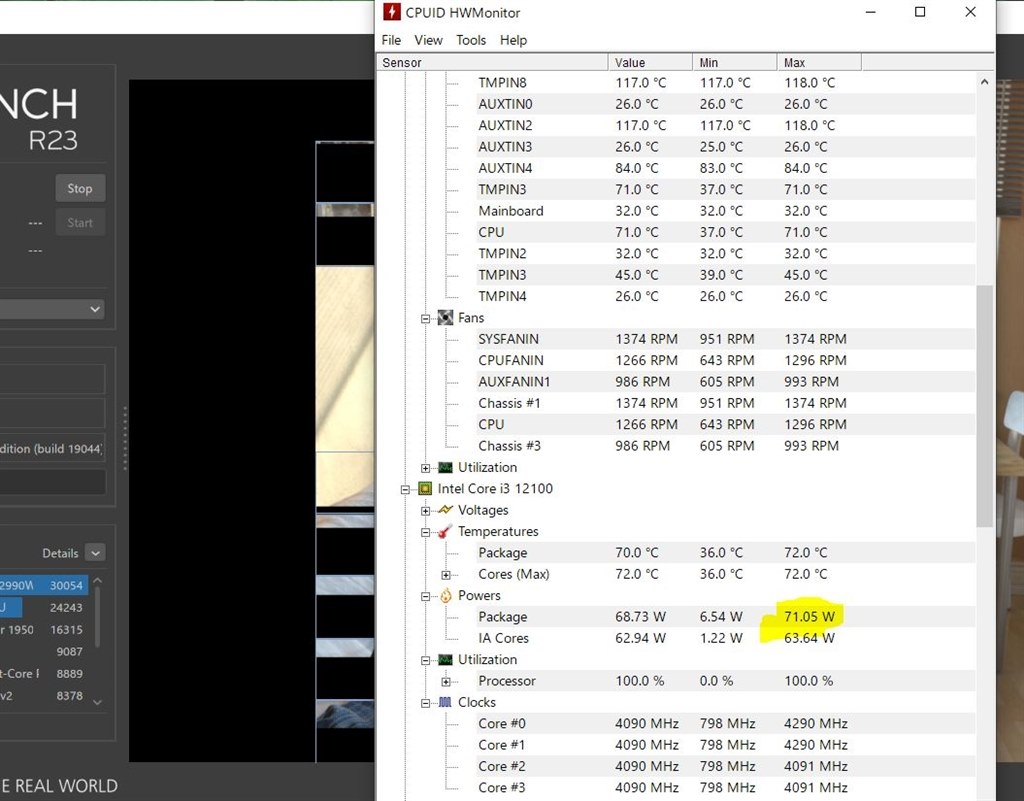
Task: Collapse the Powers node
Action: pyautogui.click(x=426, y=597)
